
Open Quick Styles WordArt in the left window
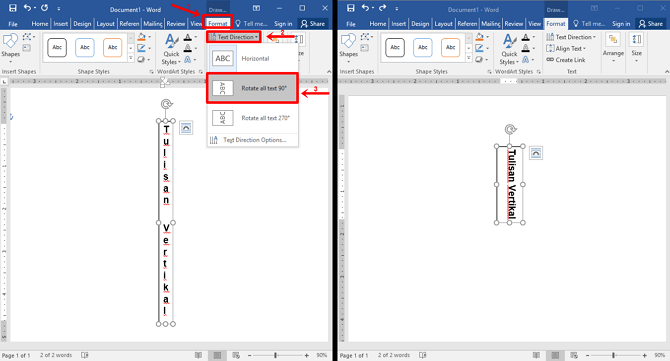point(171,49)
